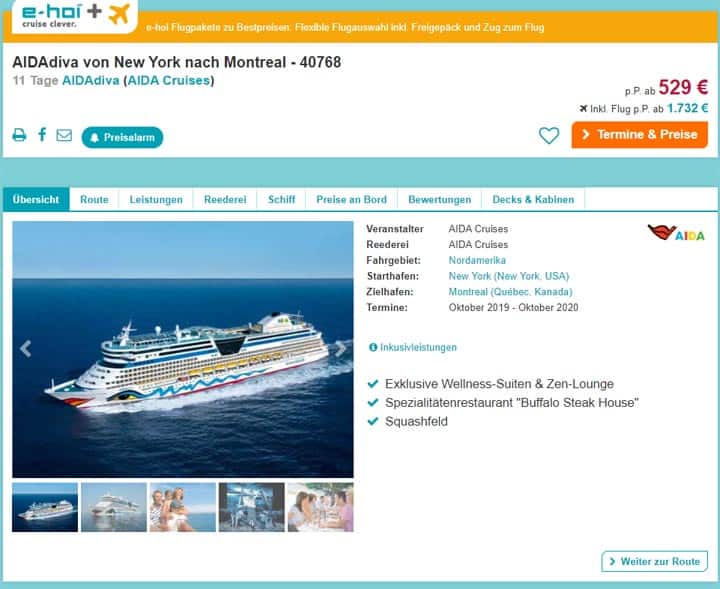Screen dimensions: 720x589
Task: Open the Leistungen tab
Action: (156, 200)
